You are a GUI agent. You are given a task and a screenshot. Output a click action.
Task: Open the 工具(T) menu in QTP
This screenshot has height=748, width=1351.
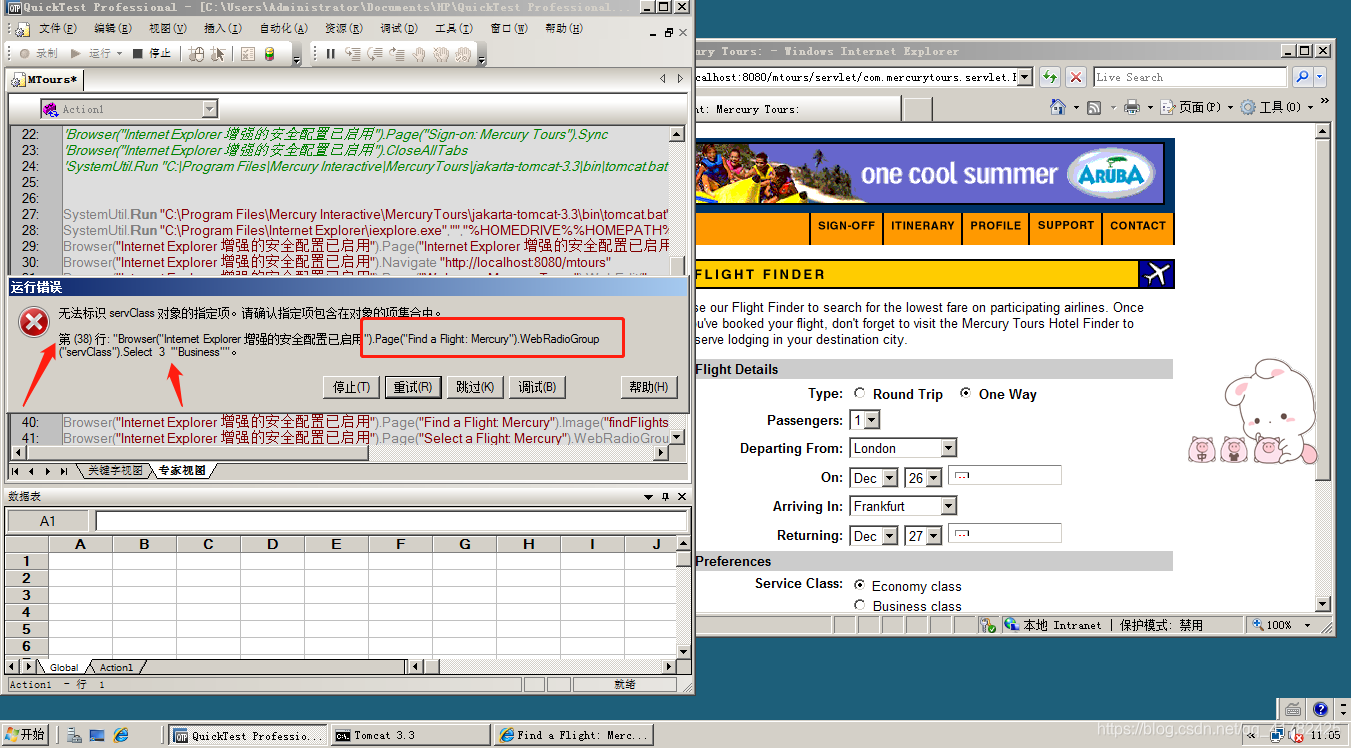(x=453, y=29)
